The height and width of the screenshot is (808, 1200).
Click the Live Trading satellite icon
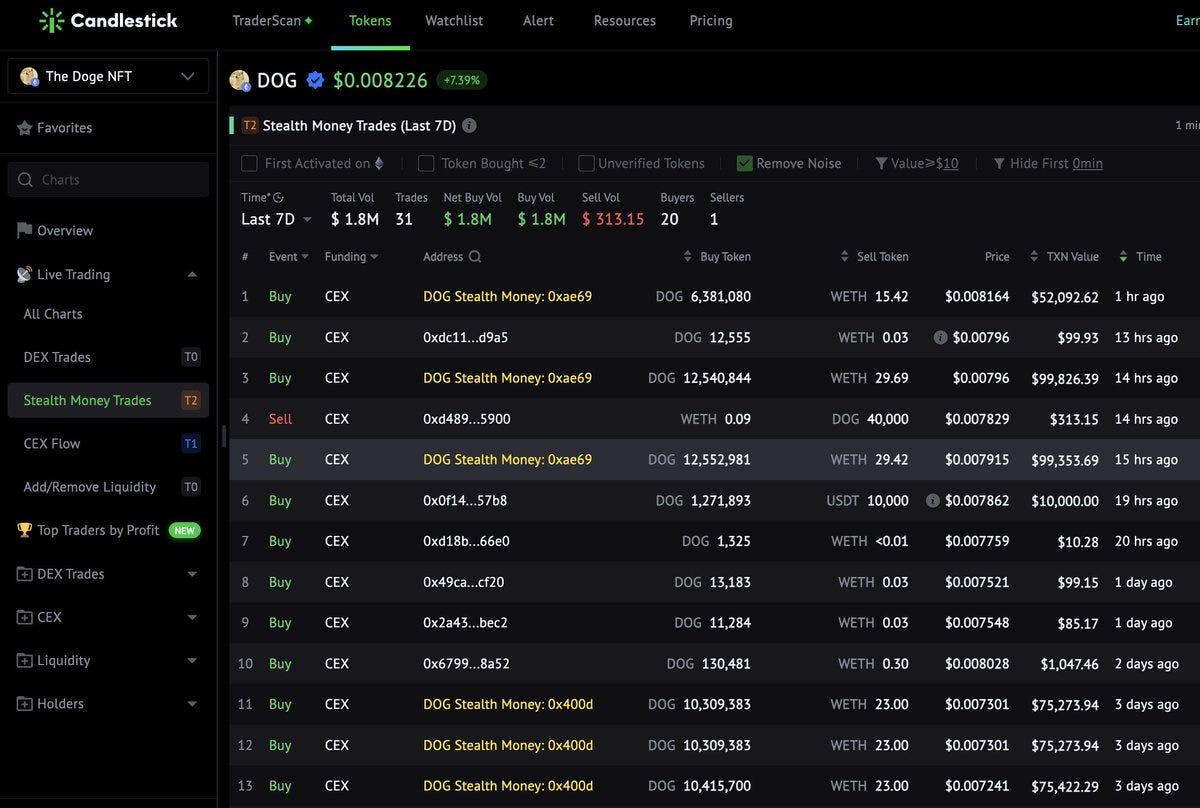(25, 274)
